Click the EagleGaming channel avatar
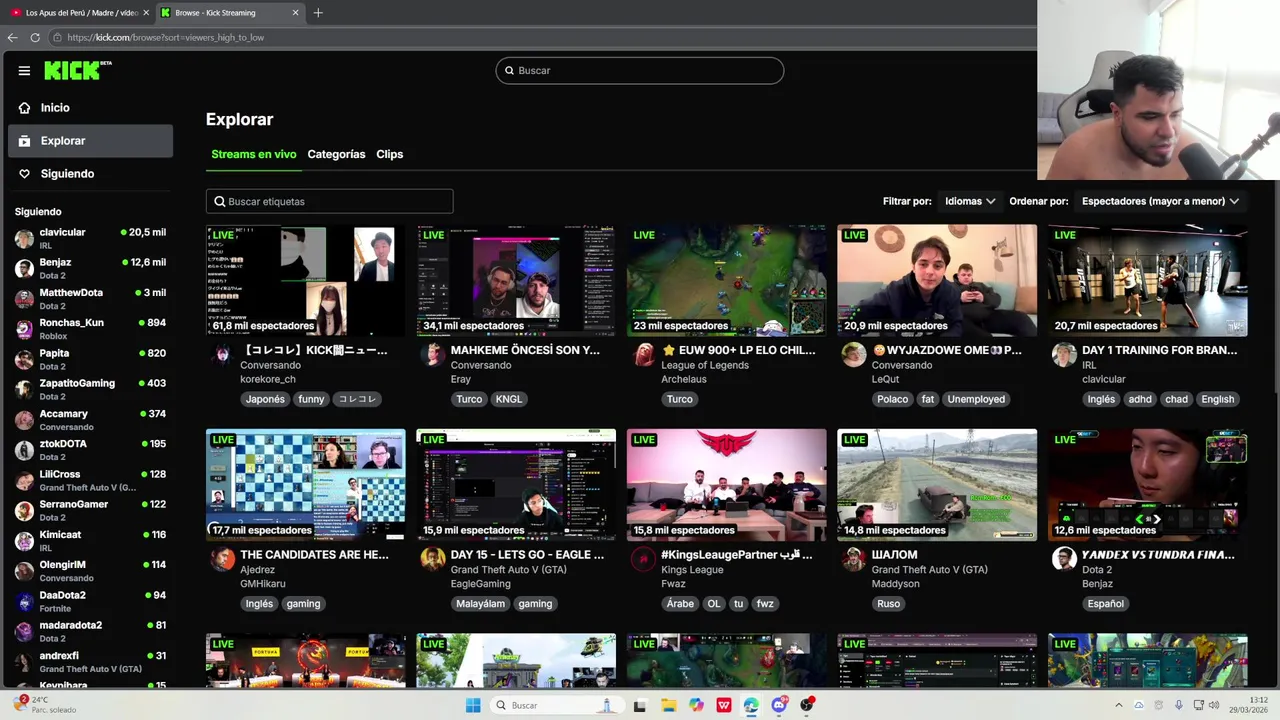 coord(433,559)
